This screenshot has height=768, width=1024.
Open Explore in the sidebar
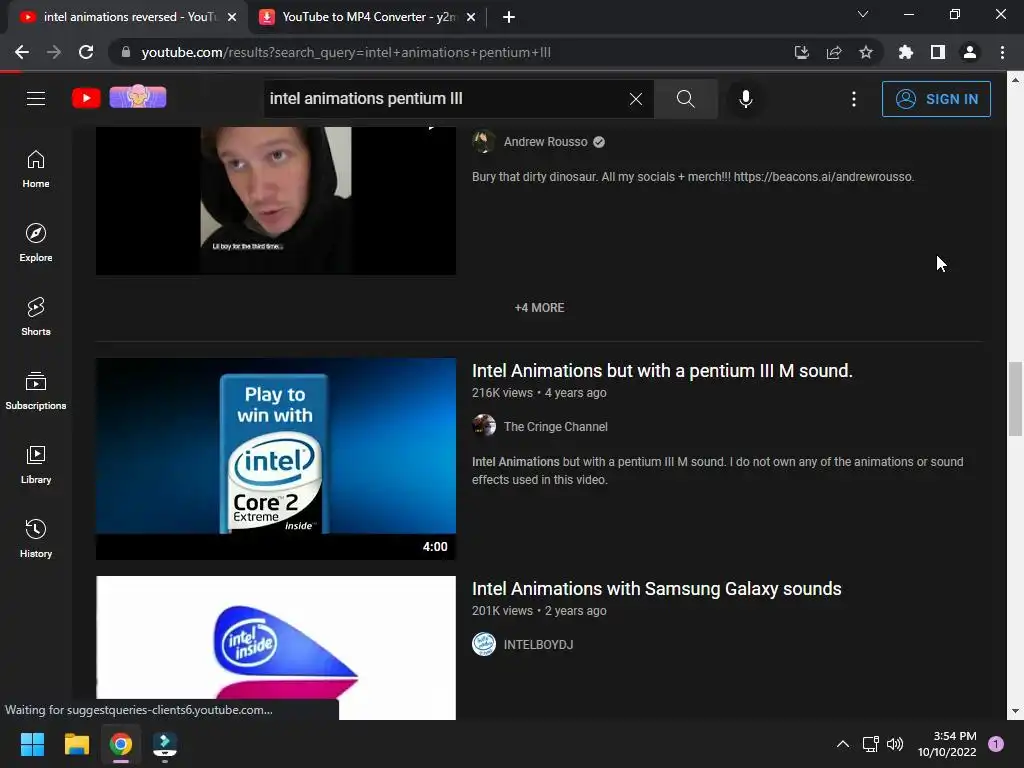click(36, 243)
